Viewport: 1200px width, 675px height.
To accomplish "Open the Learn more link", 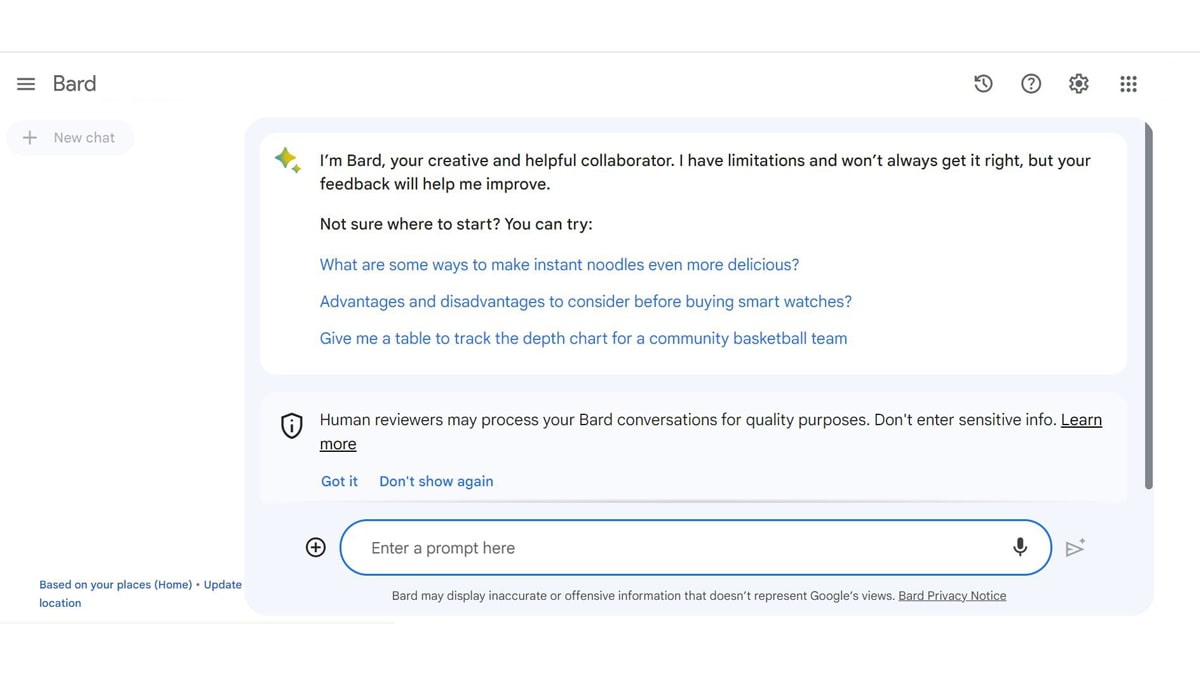I will pyautogui.click(x=1080, y=420).
